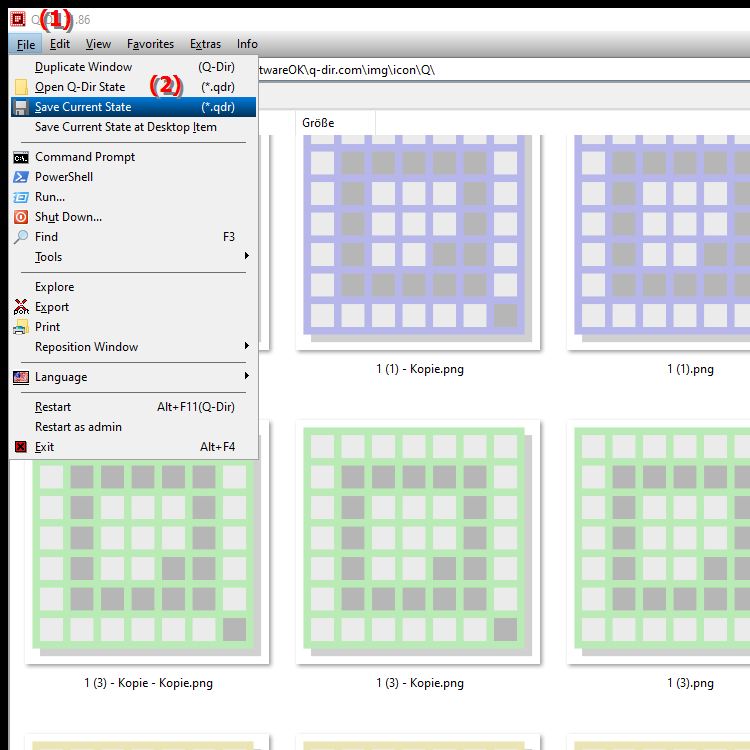The width and height of the screenshot is (750, 750).
Task: Click the red Shut Down icon
Action: (21, 217)
